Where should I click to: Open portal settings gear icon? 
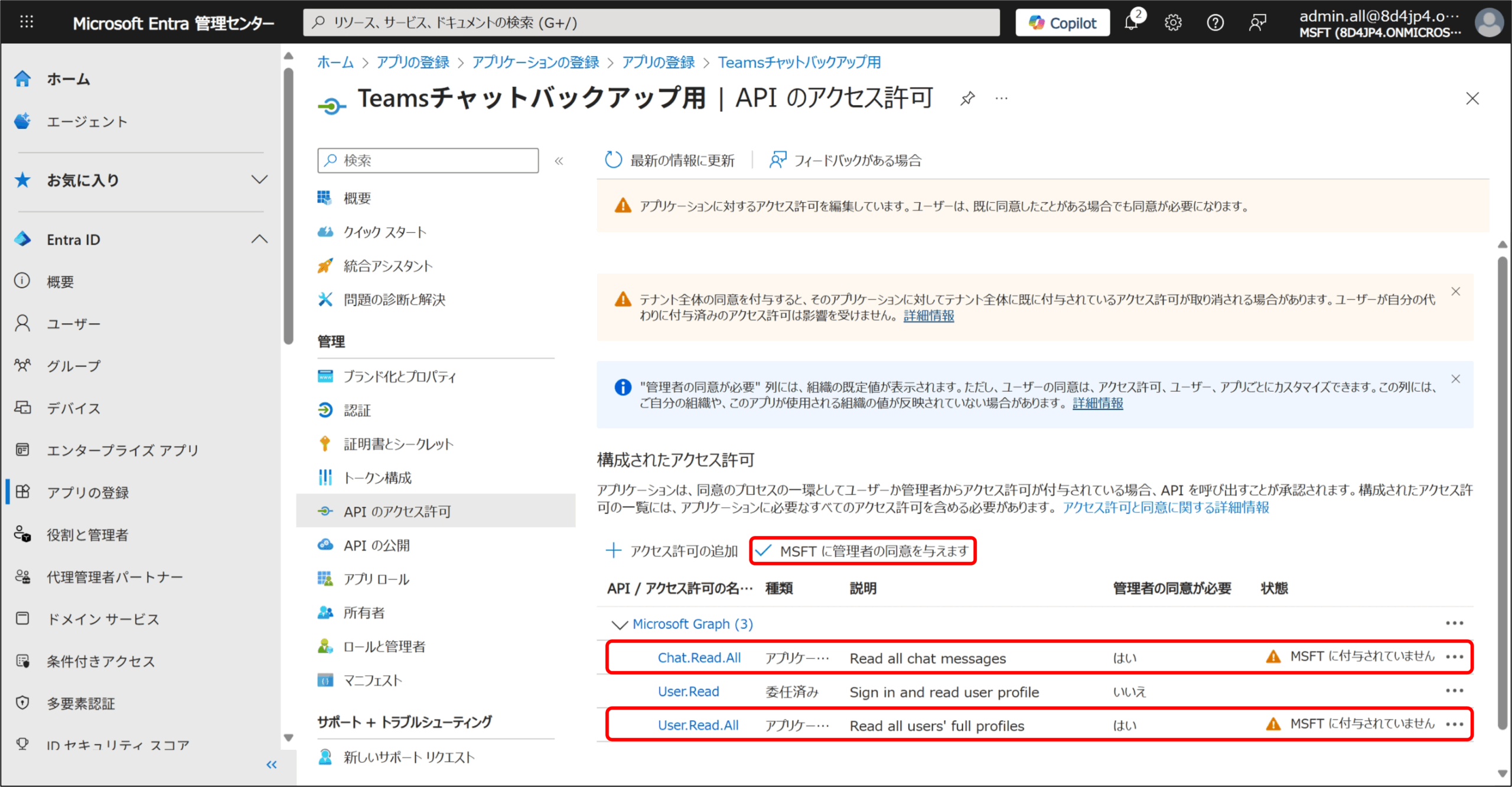[x=1173, y=23]
